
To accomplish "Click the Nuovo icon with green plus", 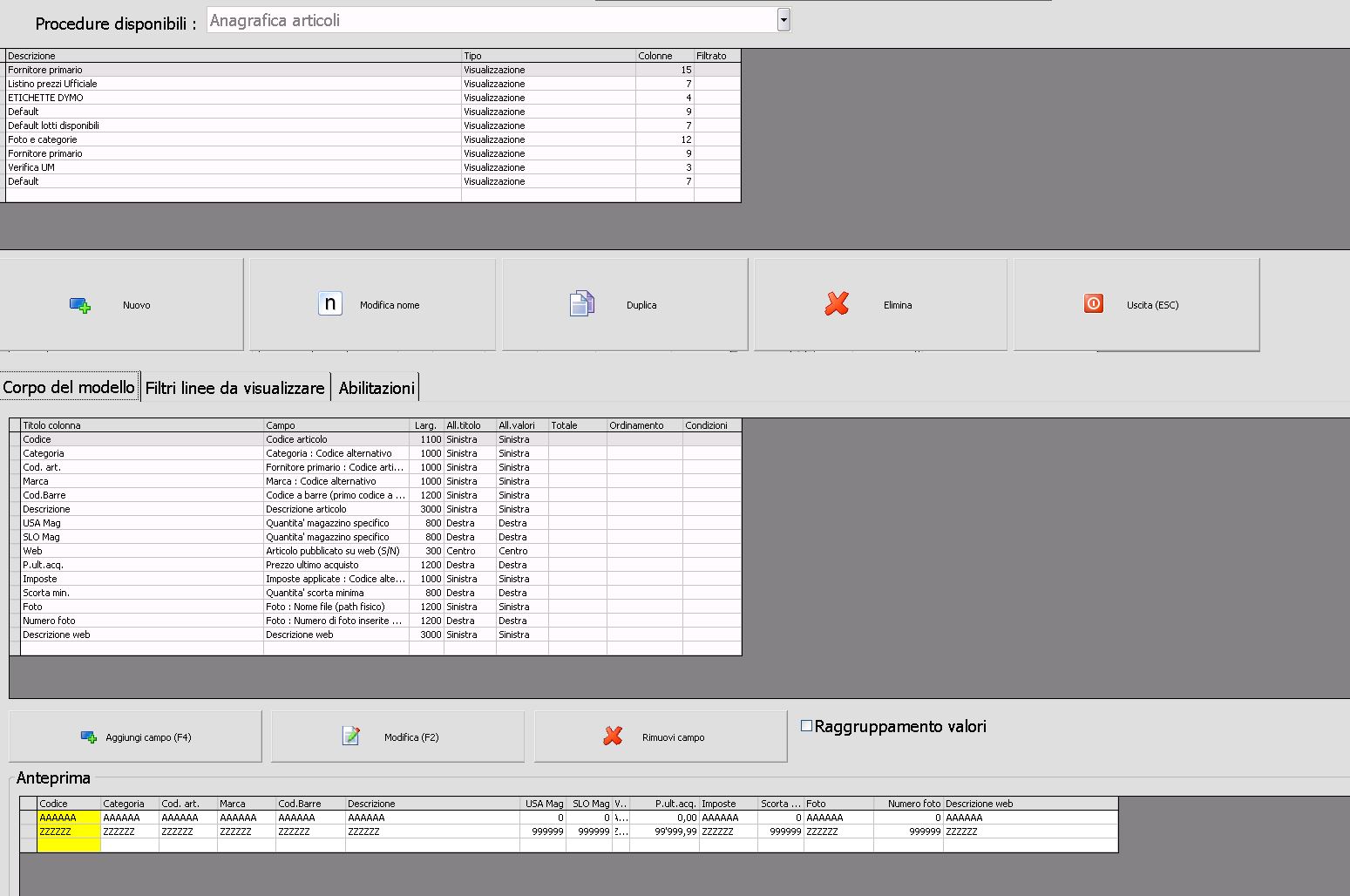I will 80,305.
